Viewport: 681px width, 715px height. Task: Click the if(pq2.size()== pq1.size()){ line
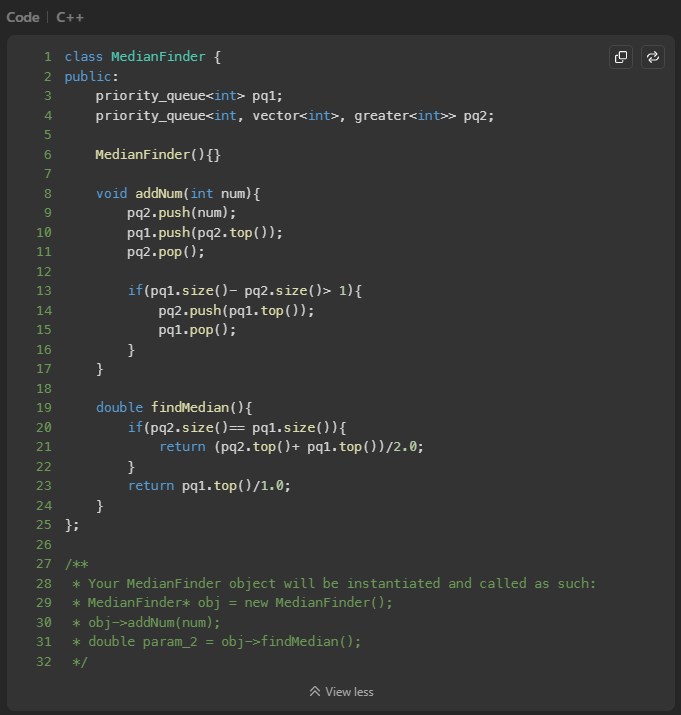237,428
